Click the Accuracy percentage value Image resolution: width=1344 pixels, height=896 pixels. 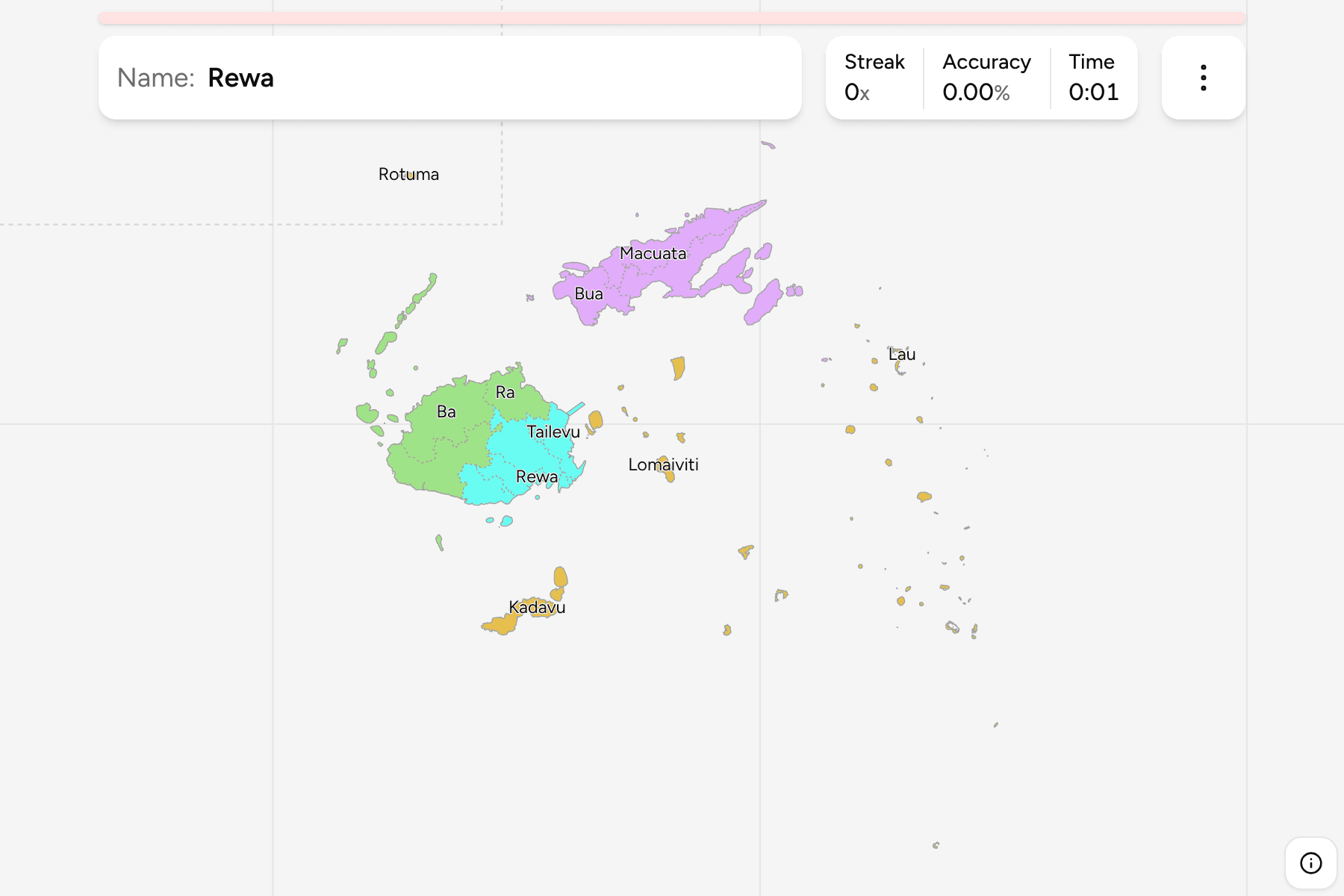click(x=976, y=93)
